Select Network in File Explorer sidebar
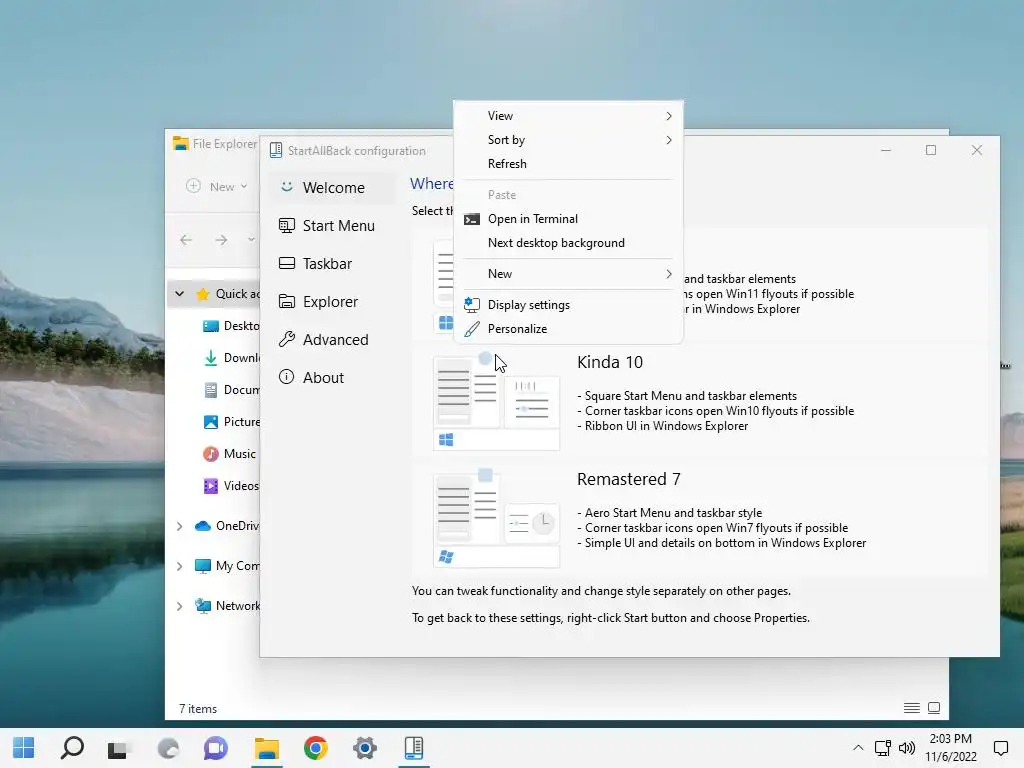Image resolution: width=1024 pixels, height=768 pixels. 228,606
